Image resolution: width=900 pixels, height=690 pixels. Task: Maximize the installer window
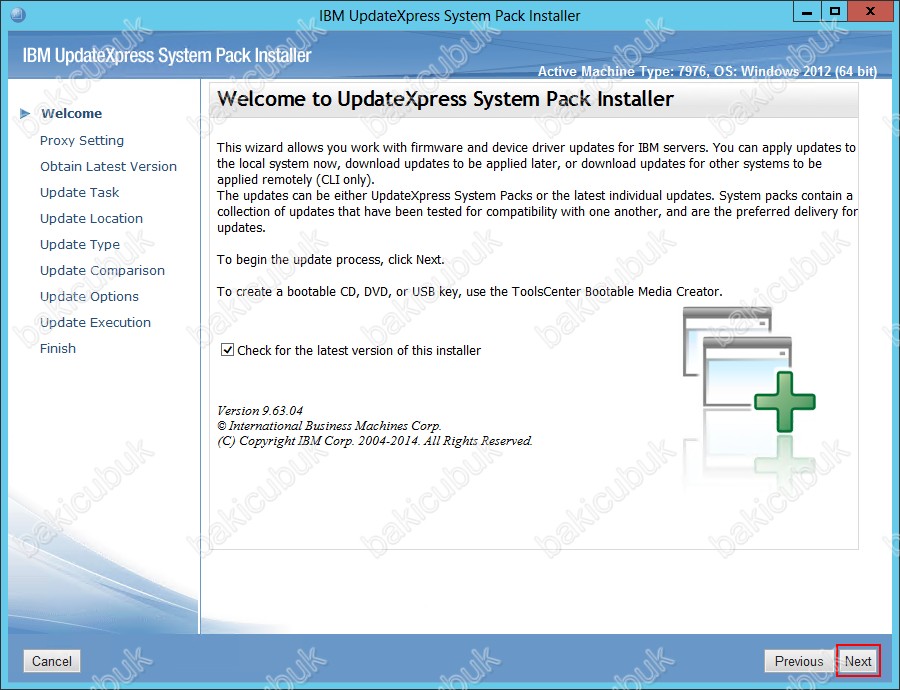[x=835, y=13]
